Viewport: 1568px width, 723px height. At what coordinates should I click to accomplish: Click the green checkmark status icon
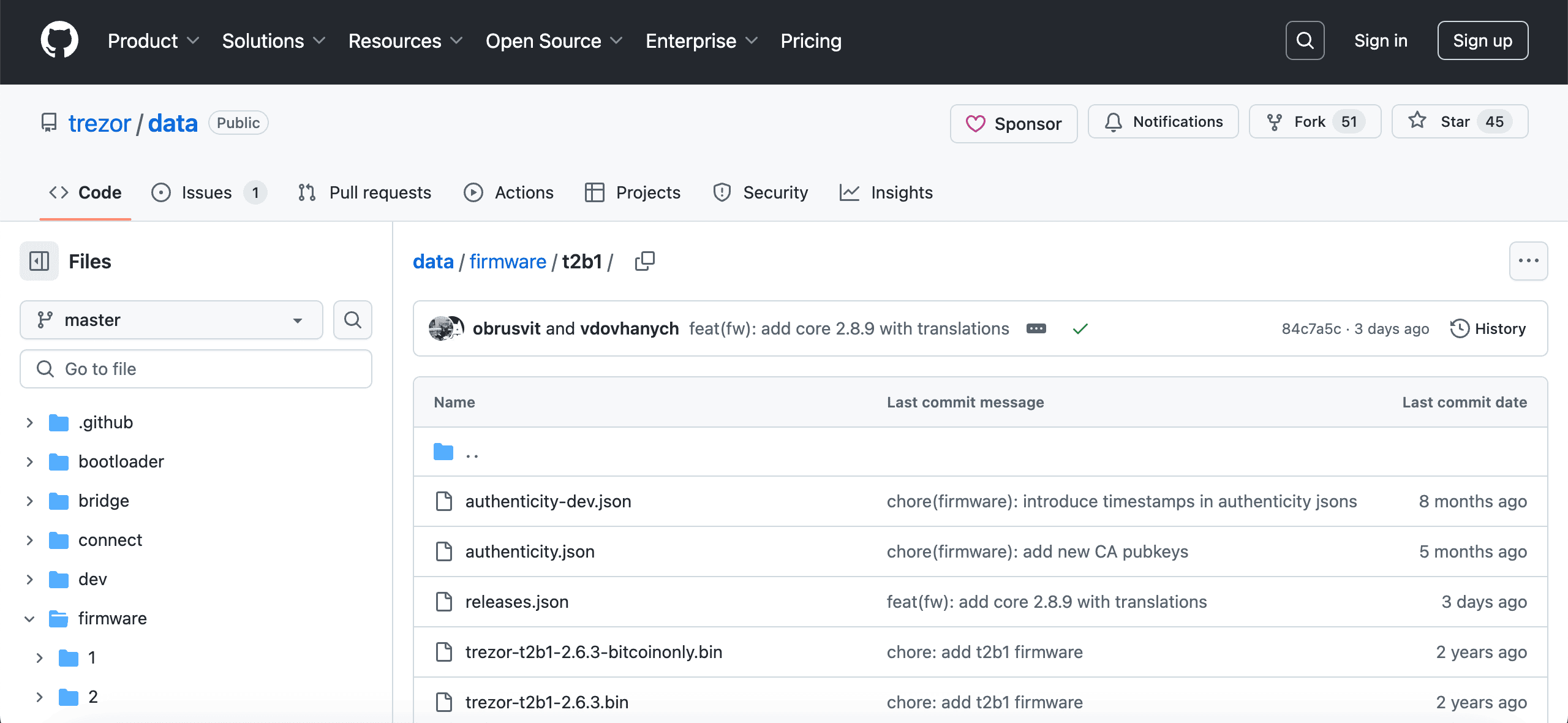[x=1080, y=329]
